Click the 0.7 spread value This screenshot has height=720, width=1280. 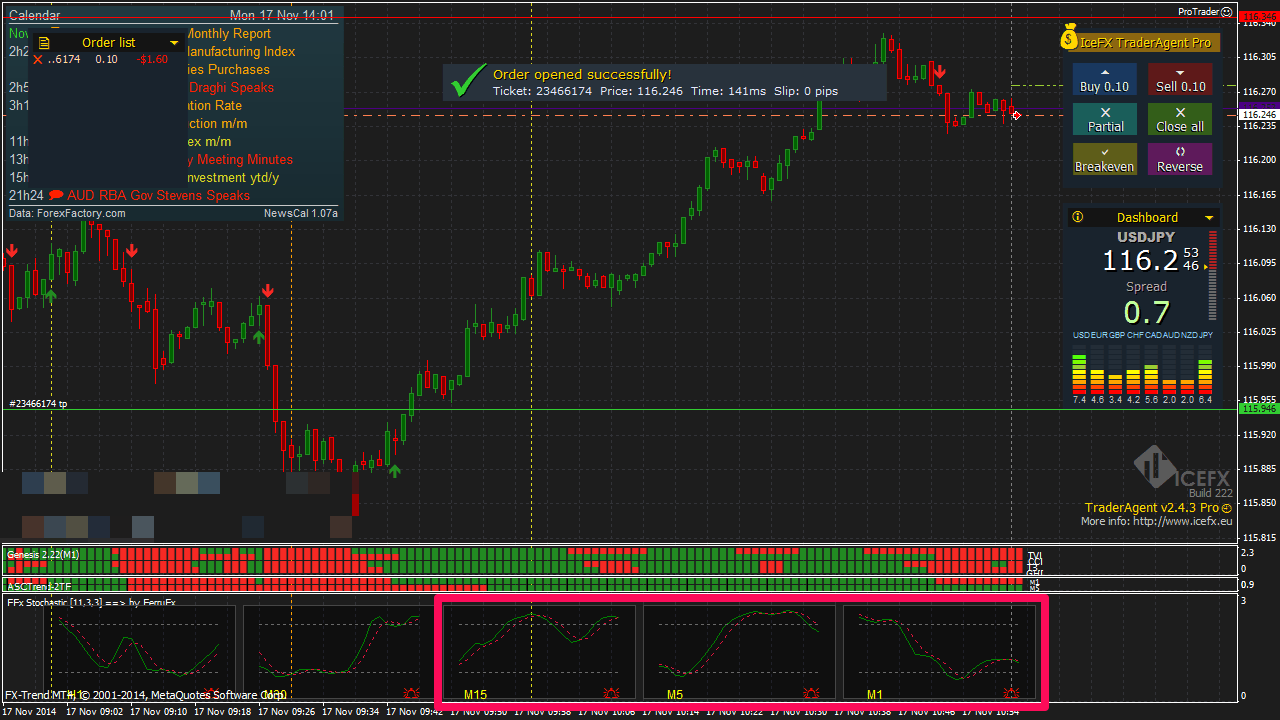1146,313
